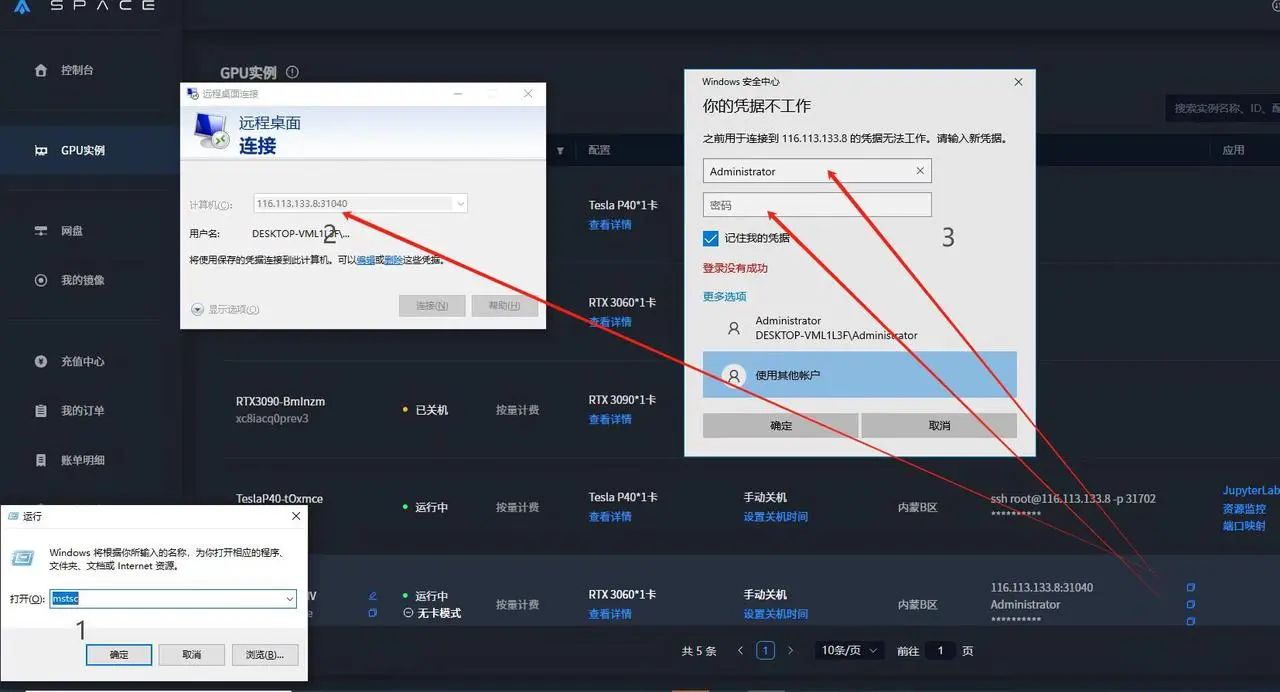Select 使用其他帐户 option
The image size is (1280, 692).
[860, 375]
